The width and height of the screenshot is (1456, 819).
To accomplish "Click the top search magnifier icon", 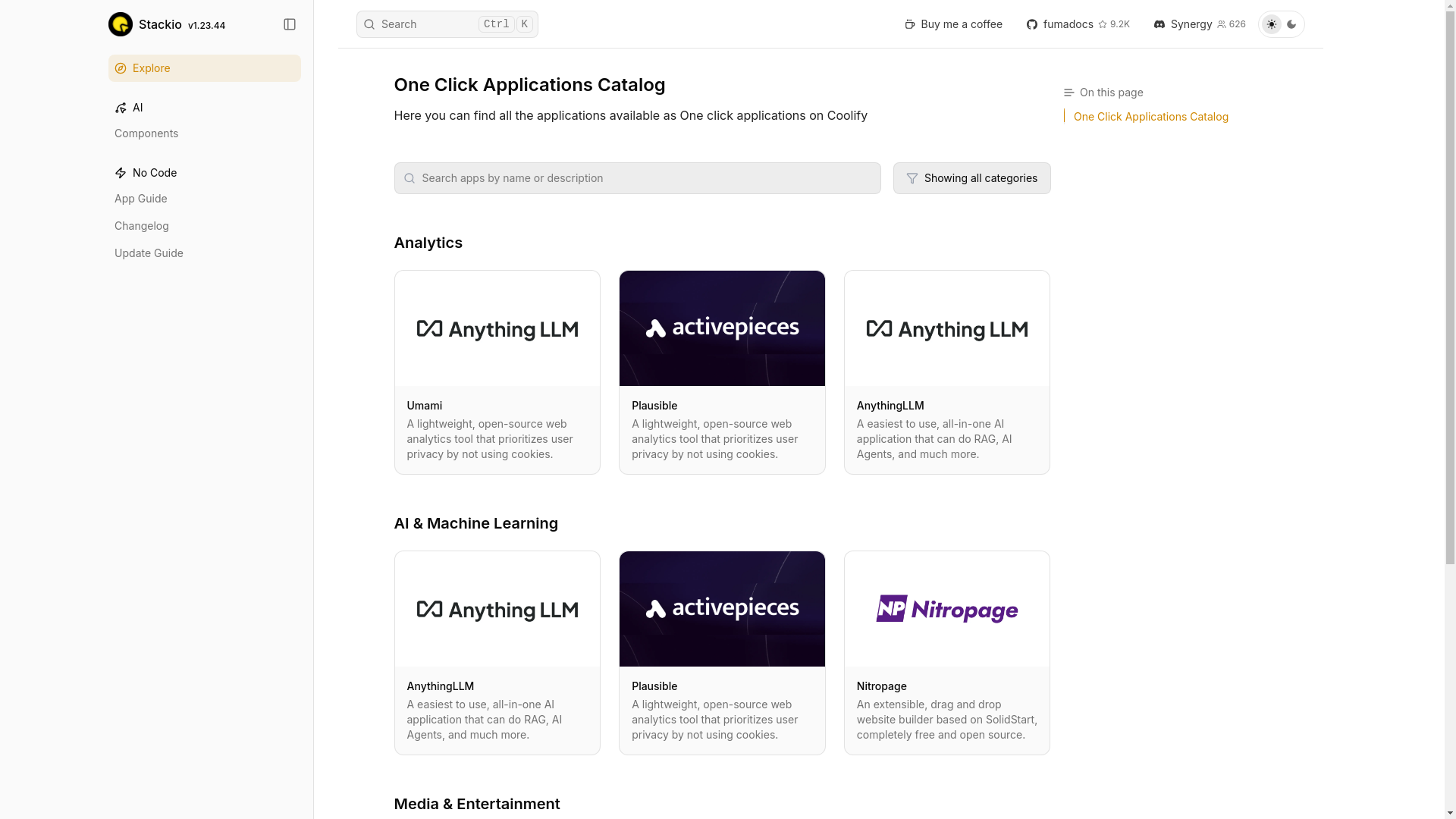I will [x=369, y=24].
